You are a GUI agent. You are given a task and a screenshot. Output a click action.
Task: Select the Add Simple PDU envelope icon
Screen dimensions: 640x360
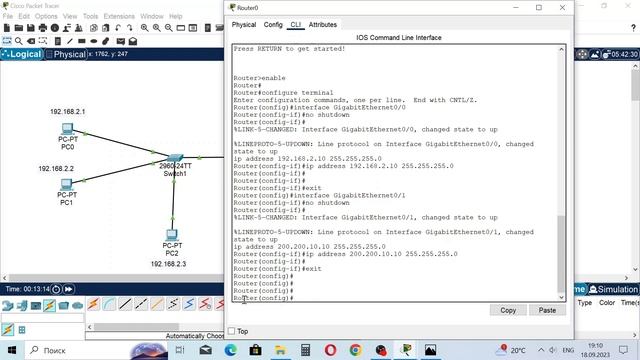[x=120, y=41]
